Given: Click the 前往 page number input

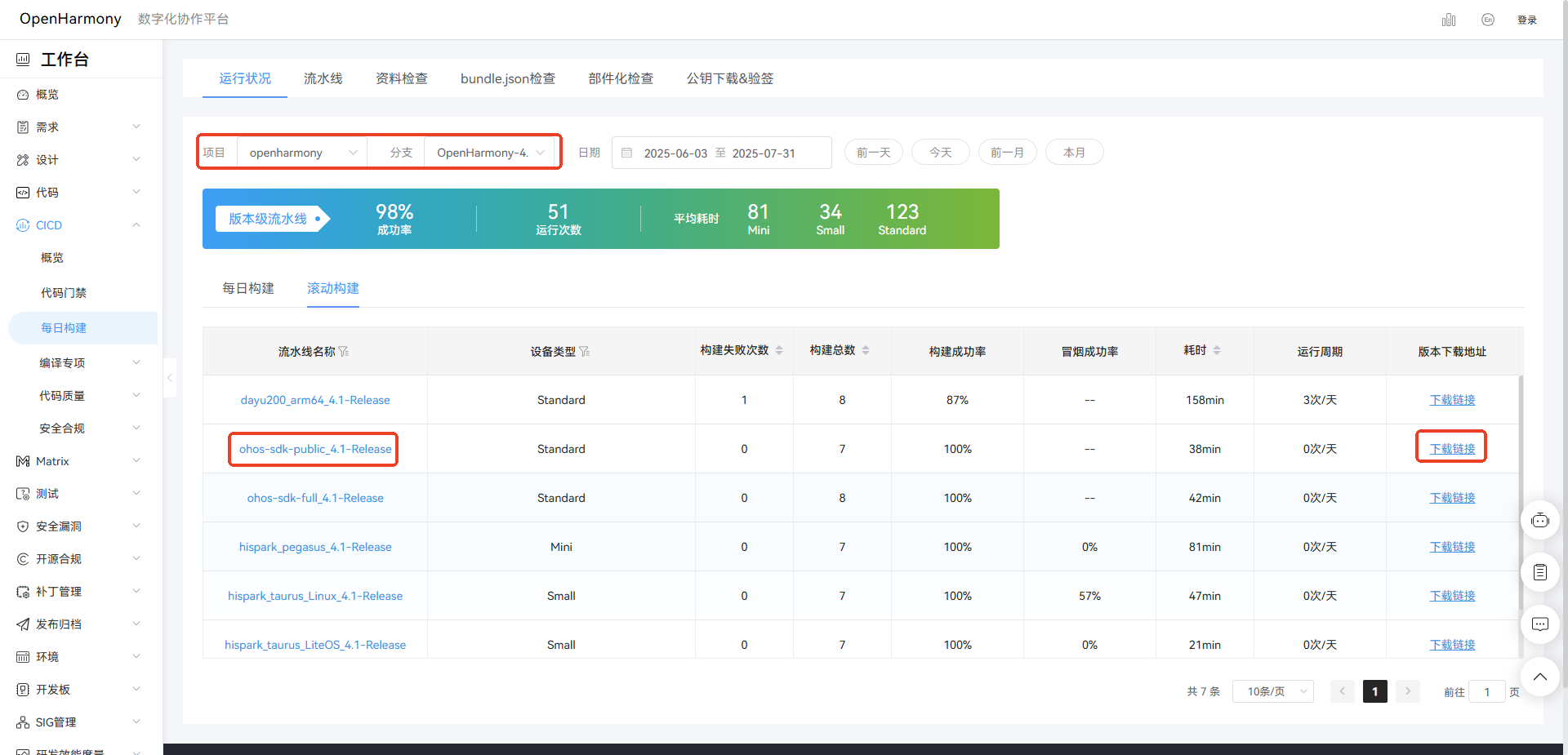Looking at the screenshot, I should [1487, 692].
